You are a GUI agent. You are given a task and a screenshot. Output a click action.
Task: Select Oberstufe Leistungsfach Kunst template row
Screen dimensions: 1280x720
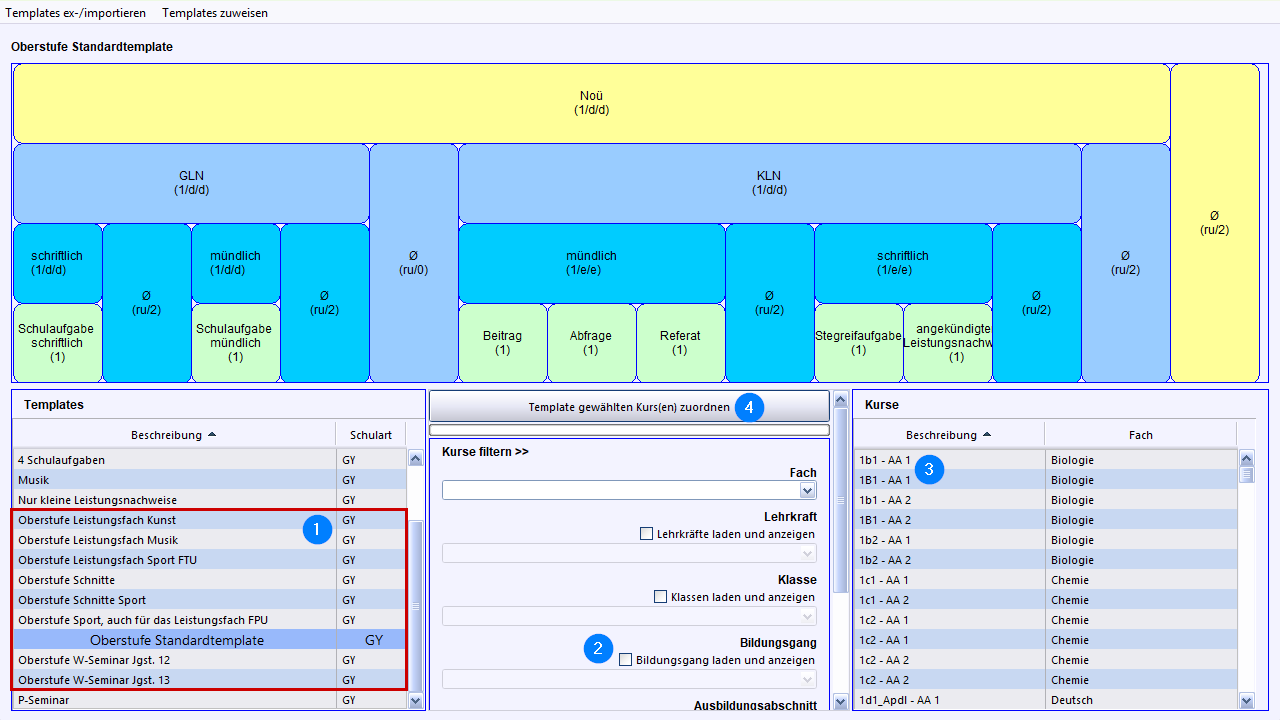pos(97,520)
